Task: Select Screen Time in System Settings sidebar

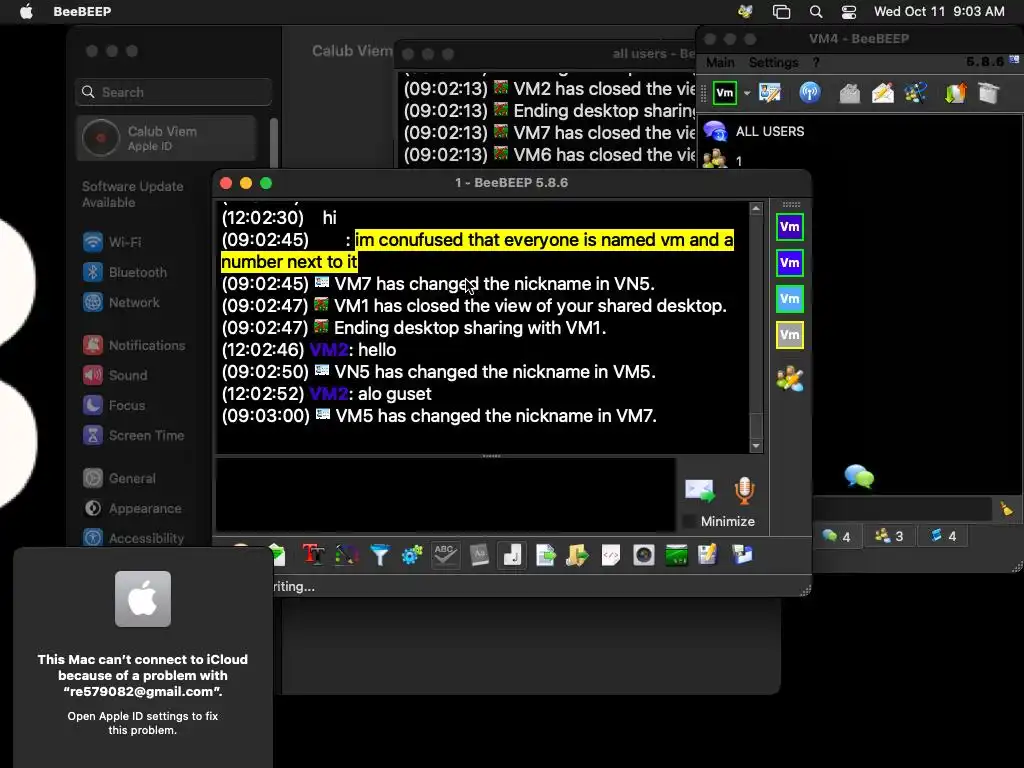Action: (133, 435)
